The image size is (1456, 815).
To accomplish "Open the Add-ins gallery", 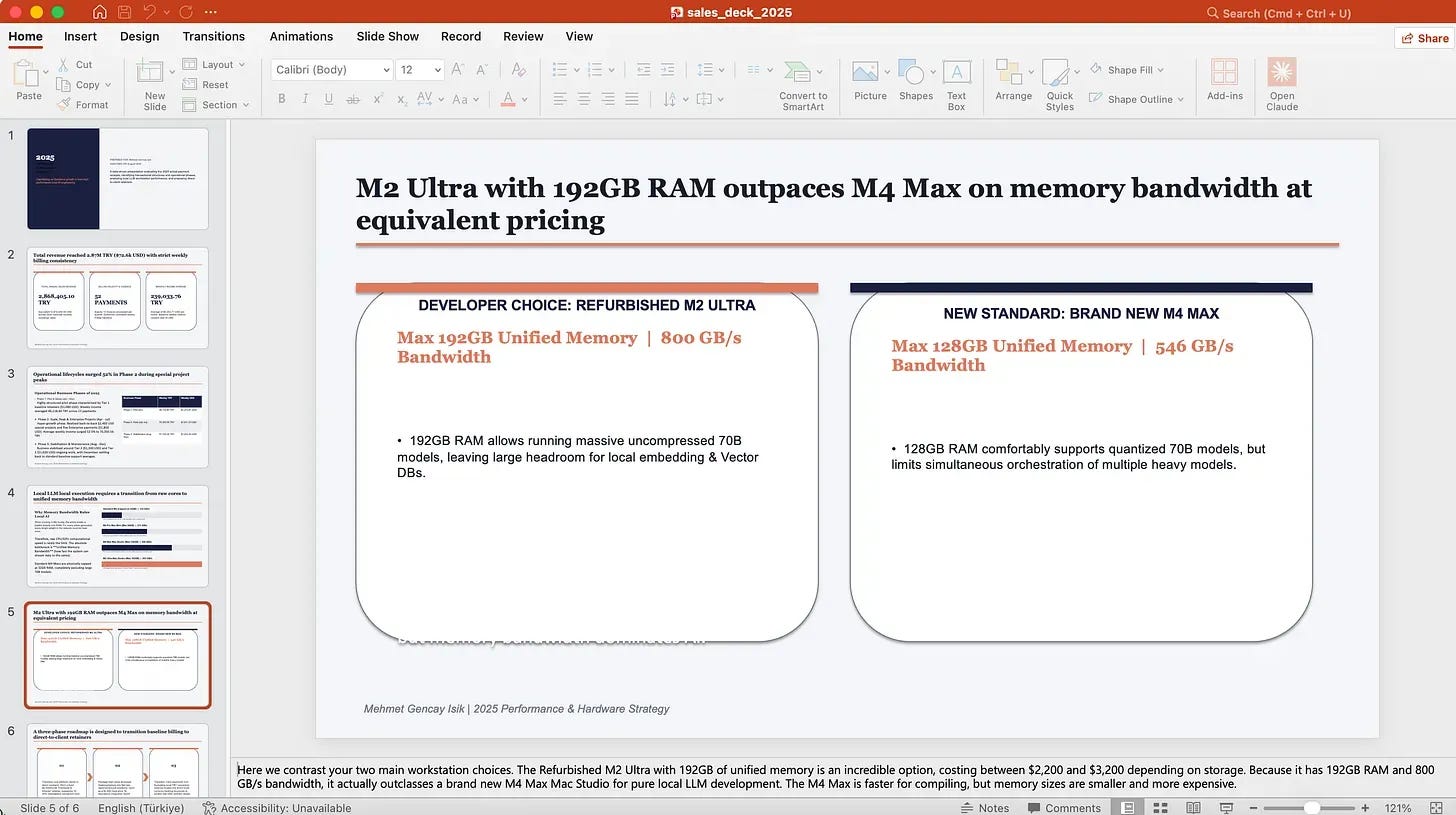I will [x=1224, y=80].
